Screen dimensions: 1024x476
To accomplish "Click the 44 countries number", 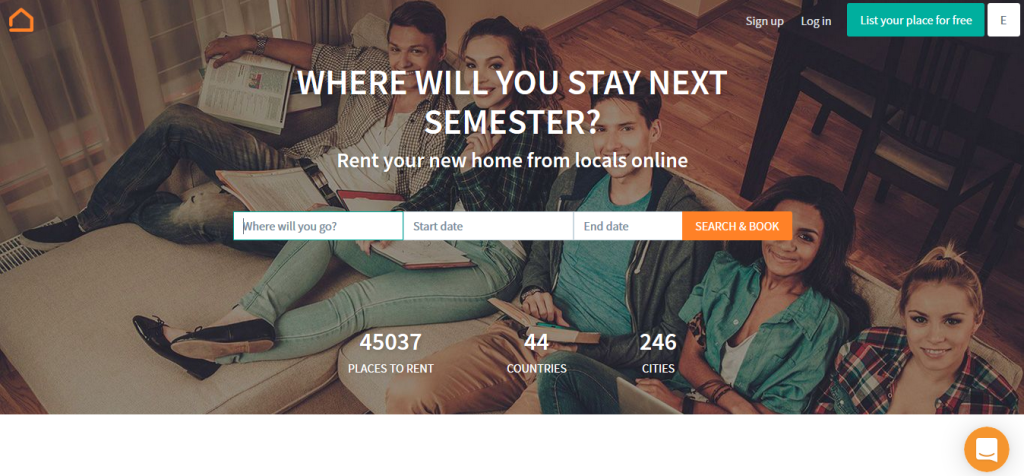I will click(536, 342).
